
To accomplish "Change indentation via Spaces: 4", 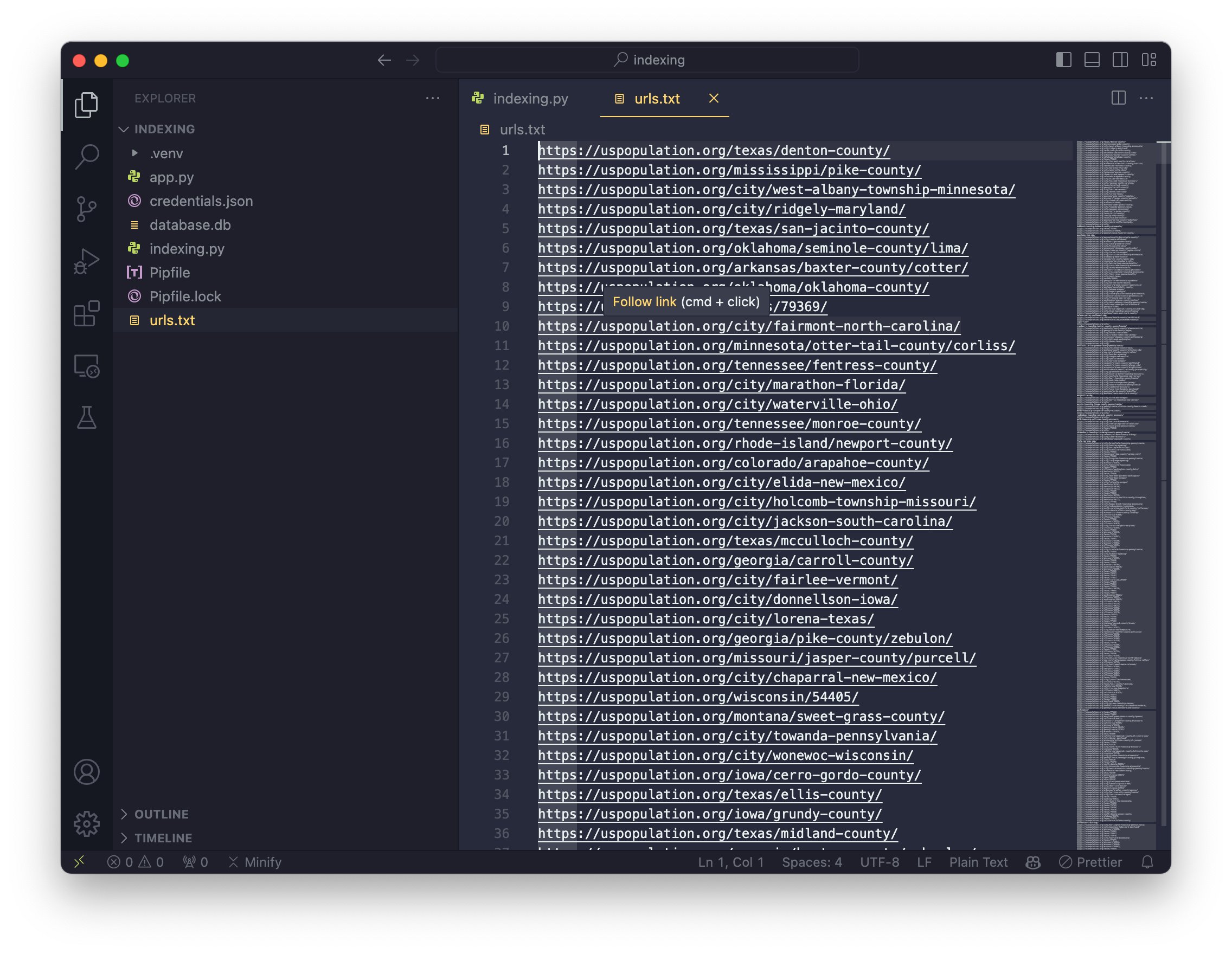I will 812,862.
